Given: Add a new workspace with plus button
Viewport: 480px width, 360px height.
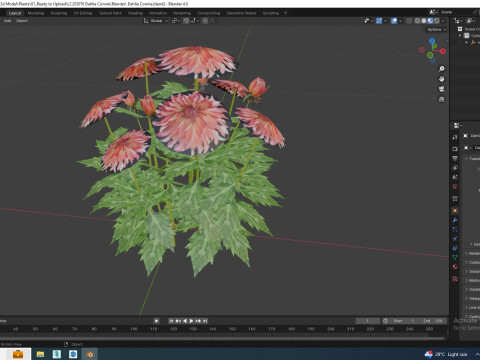Looking at the screenshot, I should 285,13.
